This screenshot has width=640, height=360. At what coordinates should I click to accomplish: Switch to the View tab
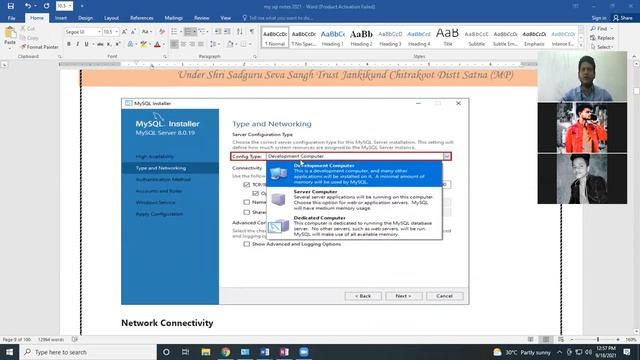pyautogui.click(x=225, y=18)
